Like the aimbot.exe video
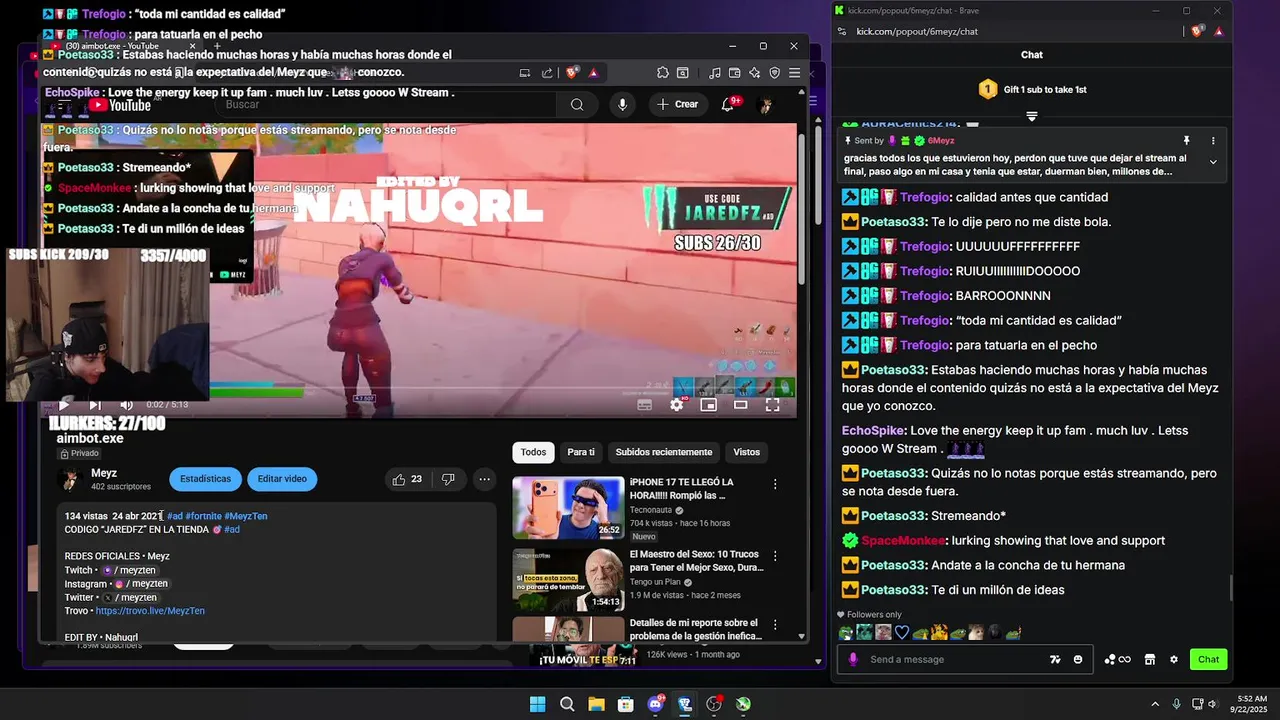Screen dimensions: 1280x720 click(x=407, y=479)
